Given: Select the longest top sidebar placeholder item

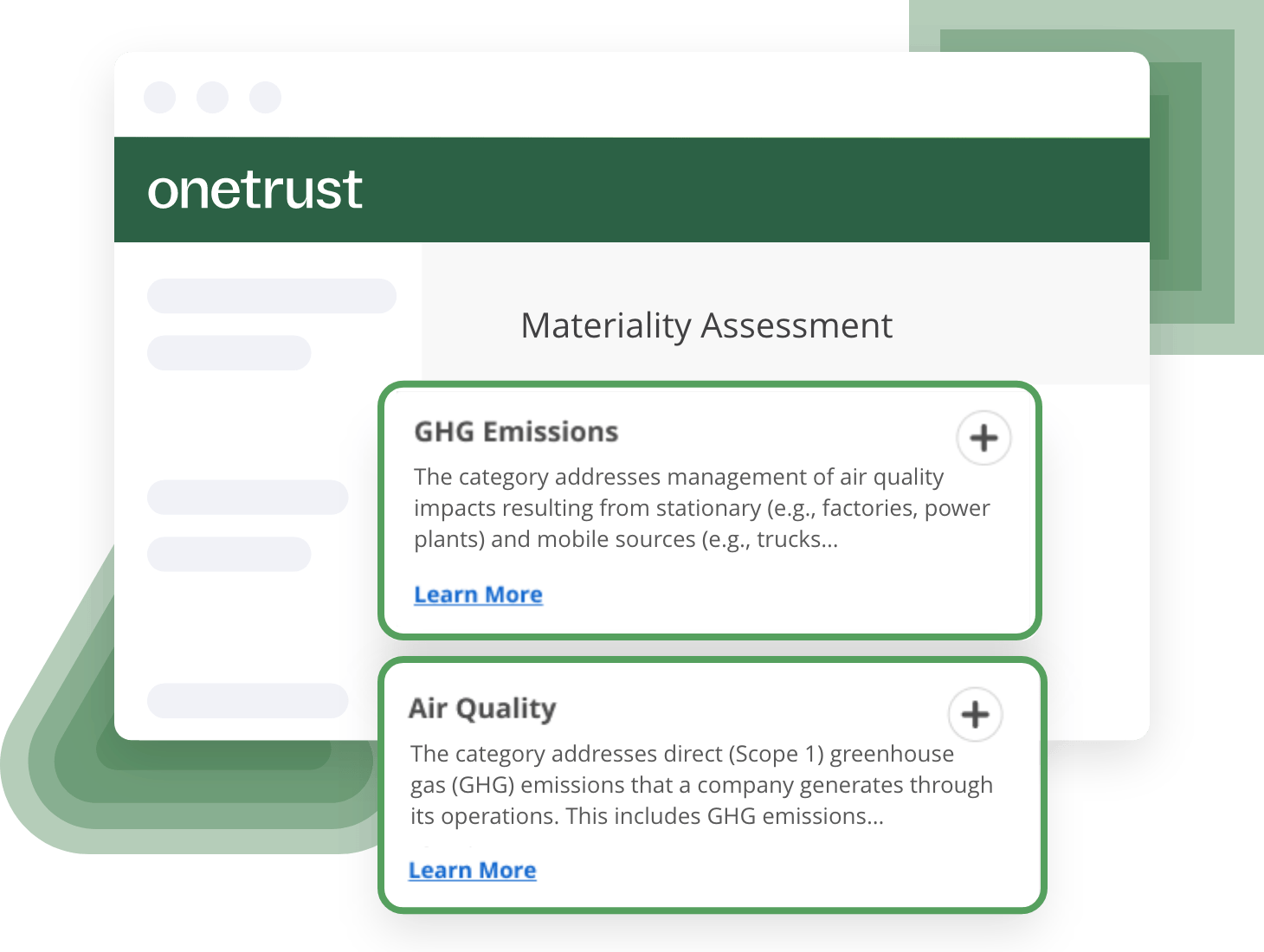Looking at the screenshot, I should point(272,296).
